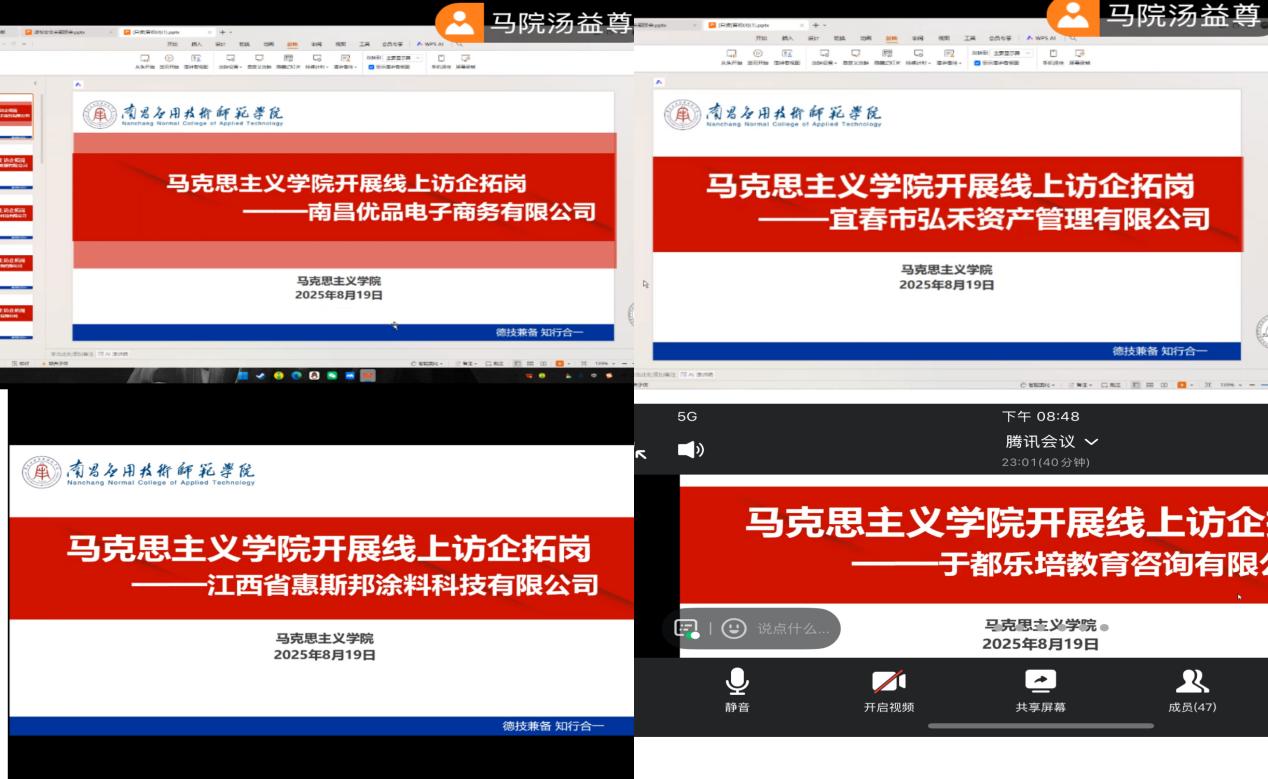The image size is (1268, 779).
Task: Tap the 共享屏幕 share screen icon
Action: tap(1040, 689)
